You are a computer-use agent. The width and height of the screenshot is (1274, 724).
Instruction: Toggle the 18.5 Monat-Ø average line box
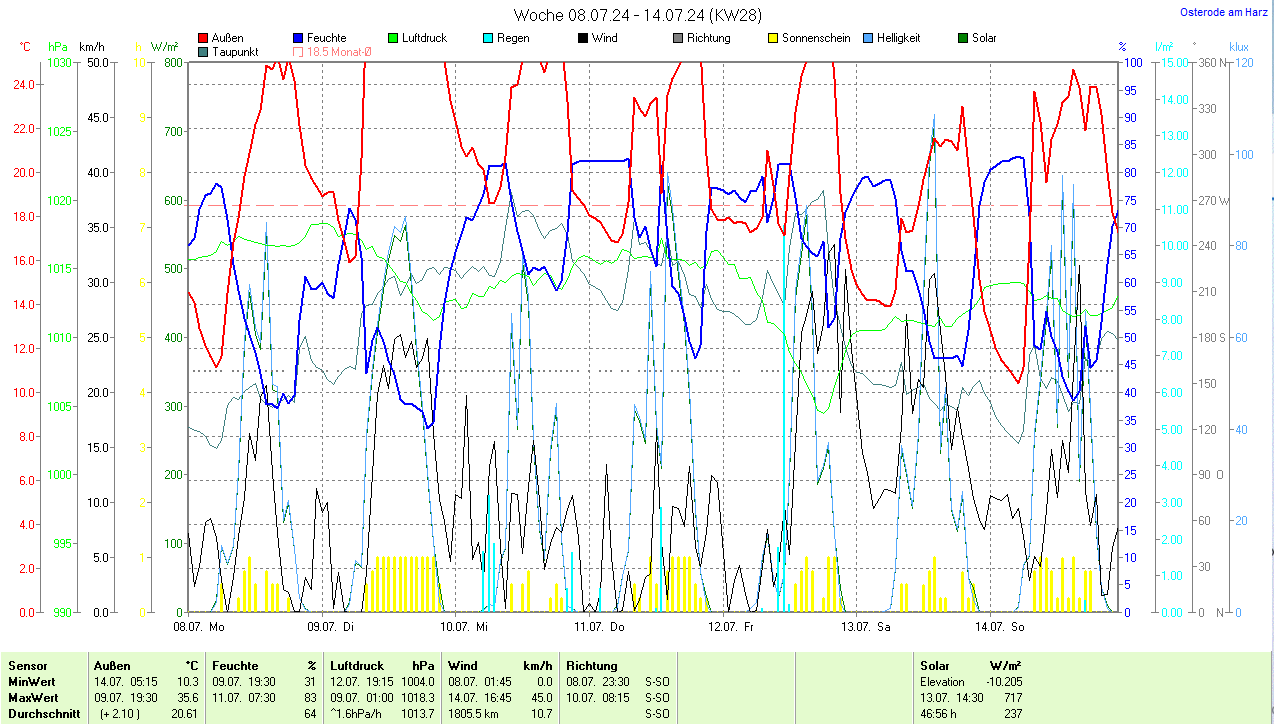pyautogui.click(x=299, y=51)
